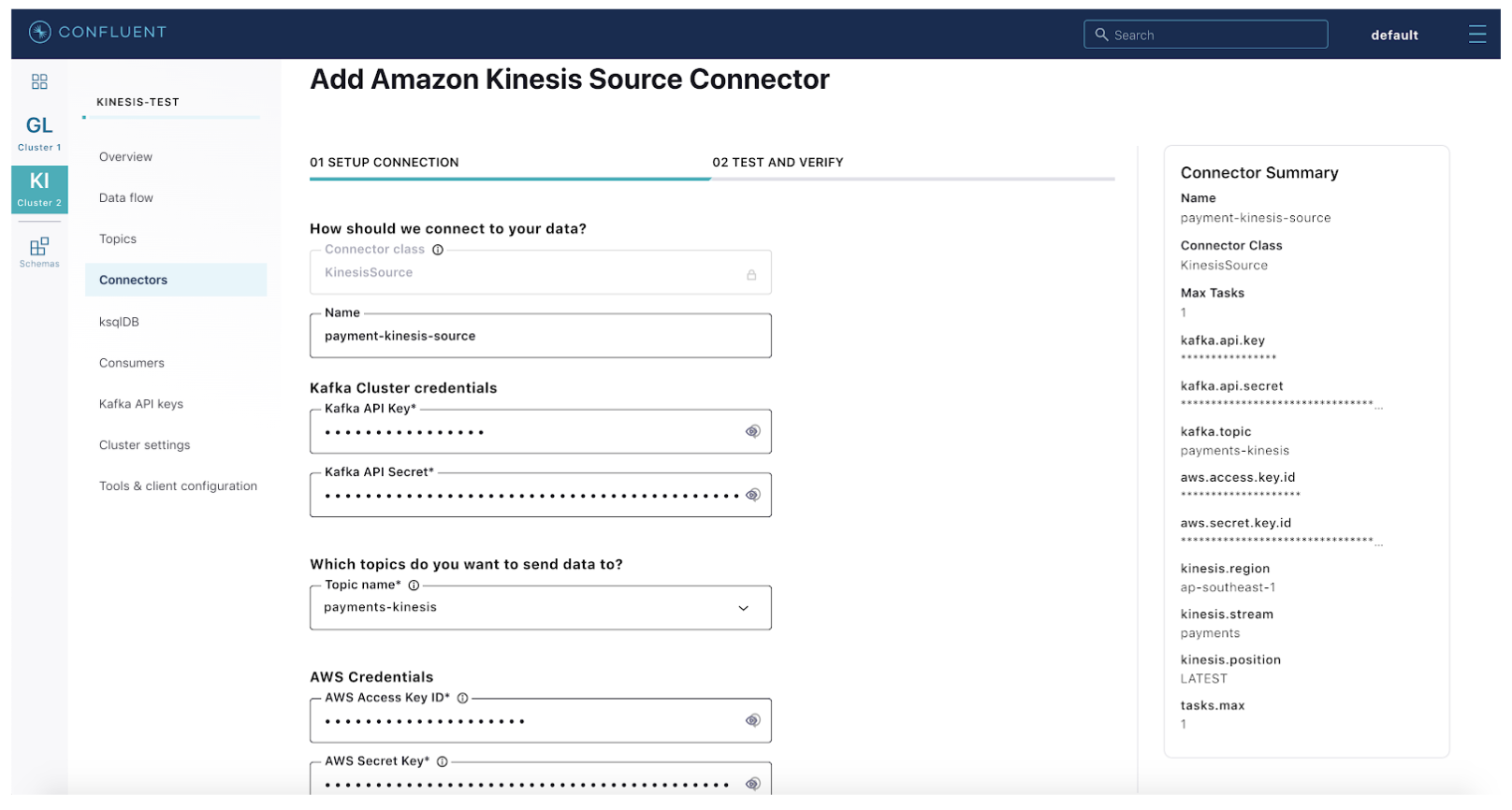Click the tasks.max summary label
Screen dimensions: 1512x810
coord(1213,706)
